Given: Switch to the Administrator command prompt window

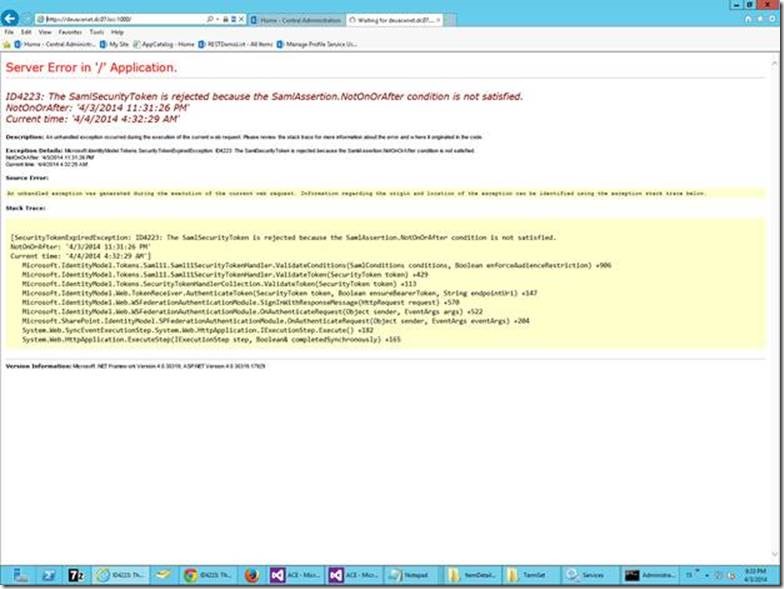Looking at the screenshot, I should coord(650,576).
